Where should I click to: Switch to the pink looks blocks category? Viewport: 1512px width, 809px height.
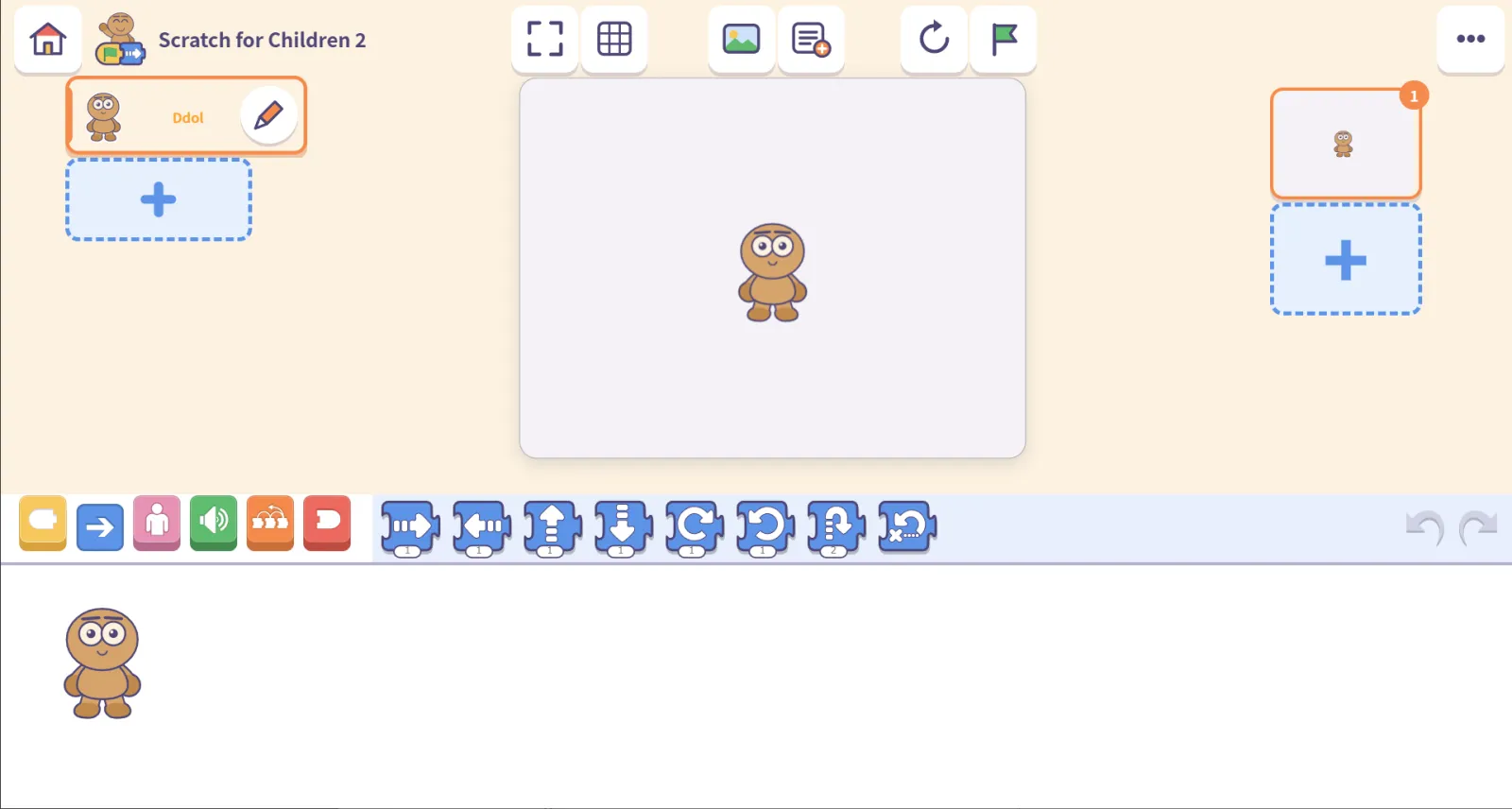[157, 523]
